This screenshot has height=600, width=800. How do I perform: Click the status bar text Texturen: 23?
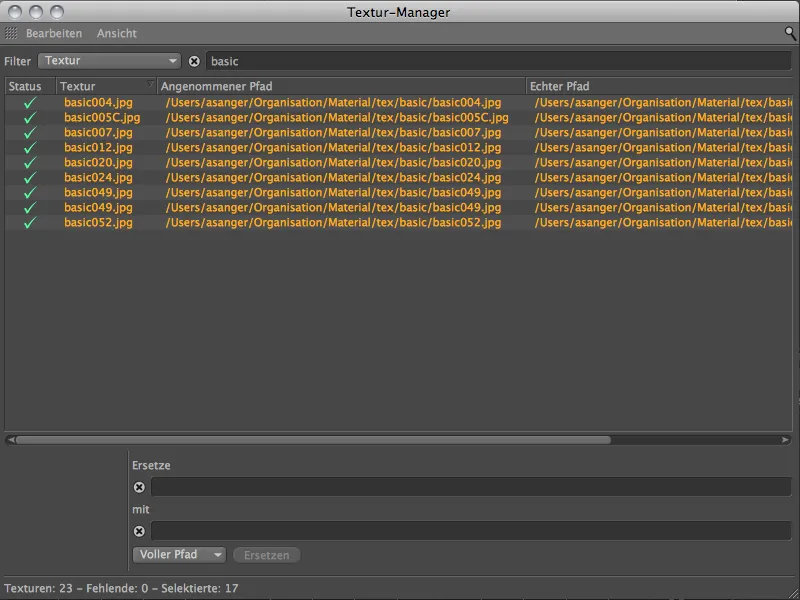coord(38,588)
